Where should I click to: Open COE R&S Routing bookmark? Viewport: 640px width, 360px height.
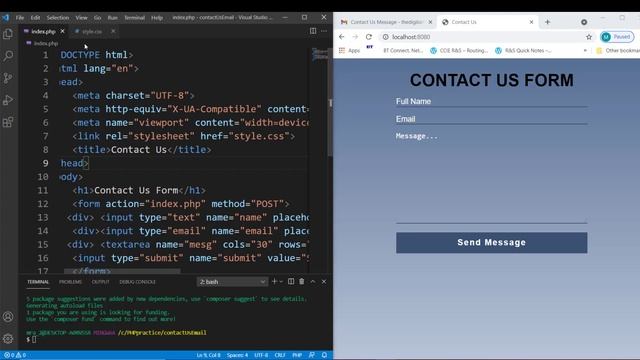pos(459,51)
